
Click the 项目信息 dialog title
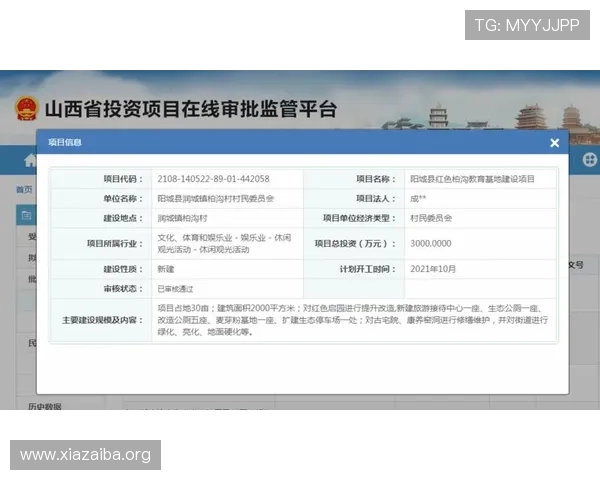[x=65, y=142]
